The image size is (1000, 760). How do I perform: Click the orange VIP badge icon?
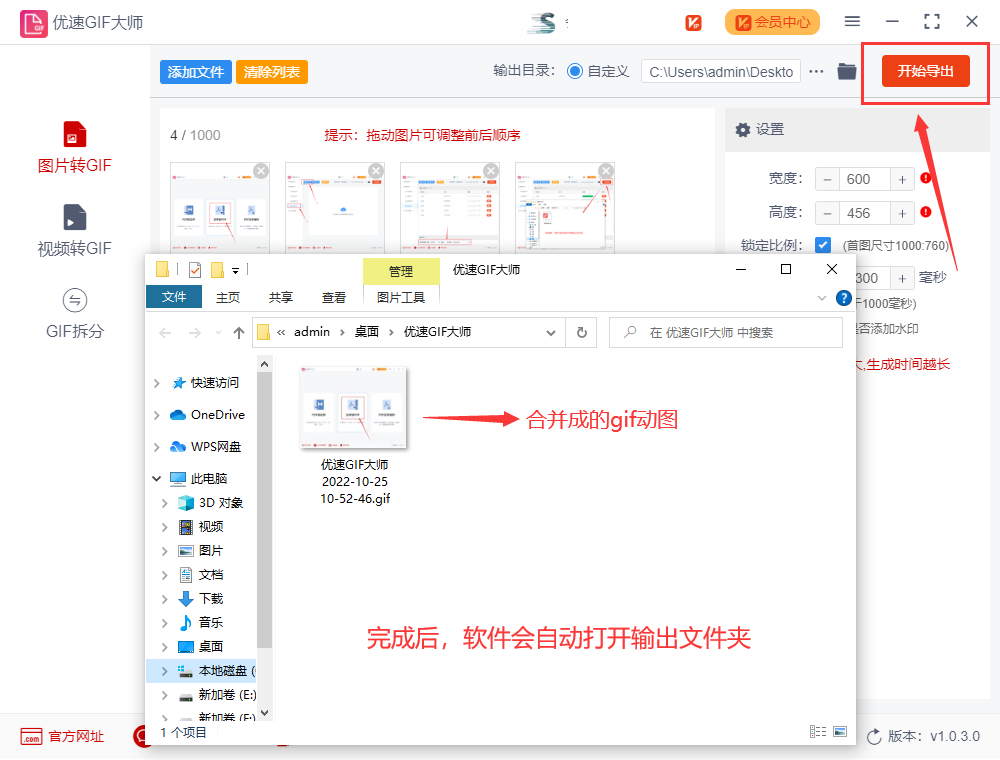[x=693, y=22]
